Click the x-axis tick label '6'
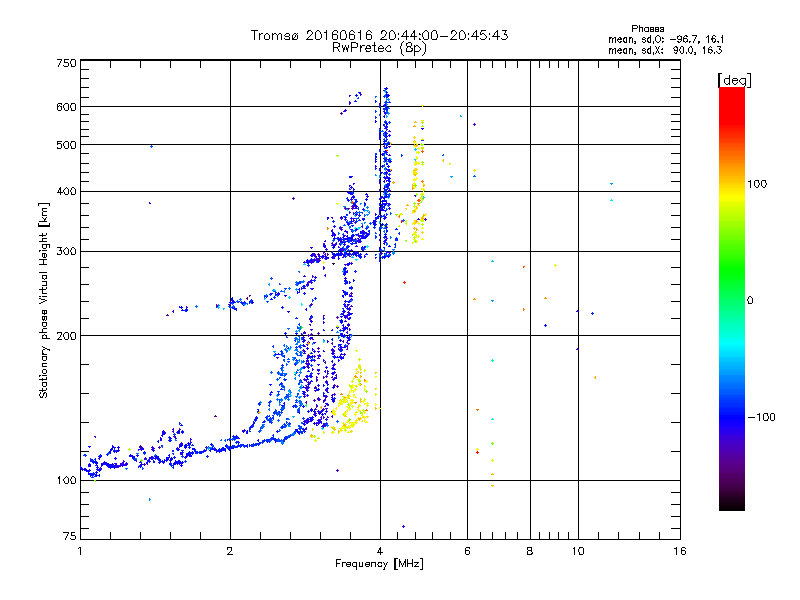The image size is (800, 600). 467,551
